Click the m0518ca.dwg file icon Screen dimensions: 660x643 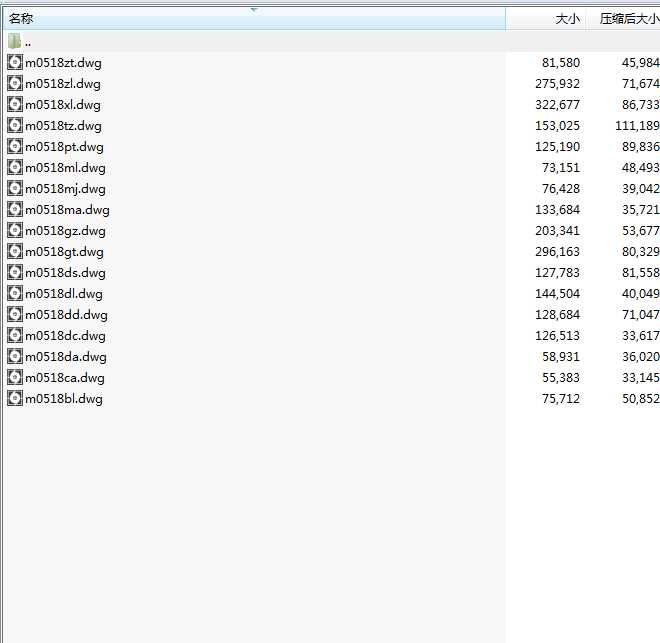coord(15,378)
